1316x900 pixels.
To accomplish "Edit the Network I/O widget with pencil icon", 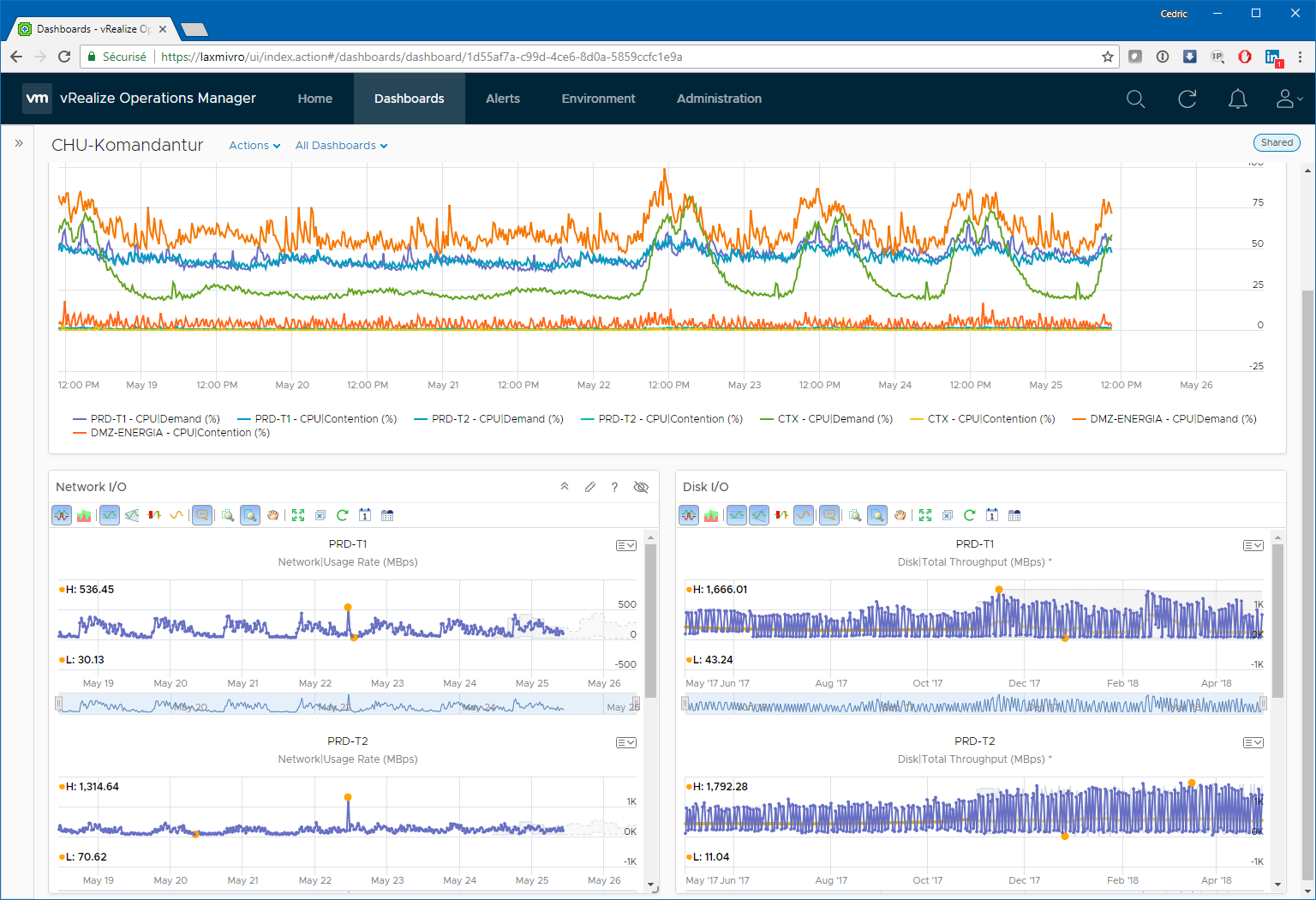I will click(x=589, y=487).
